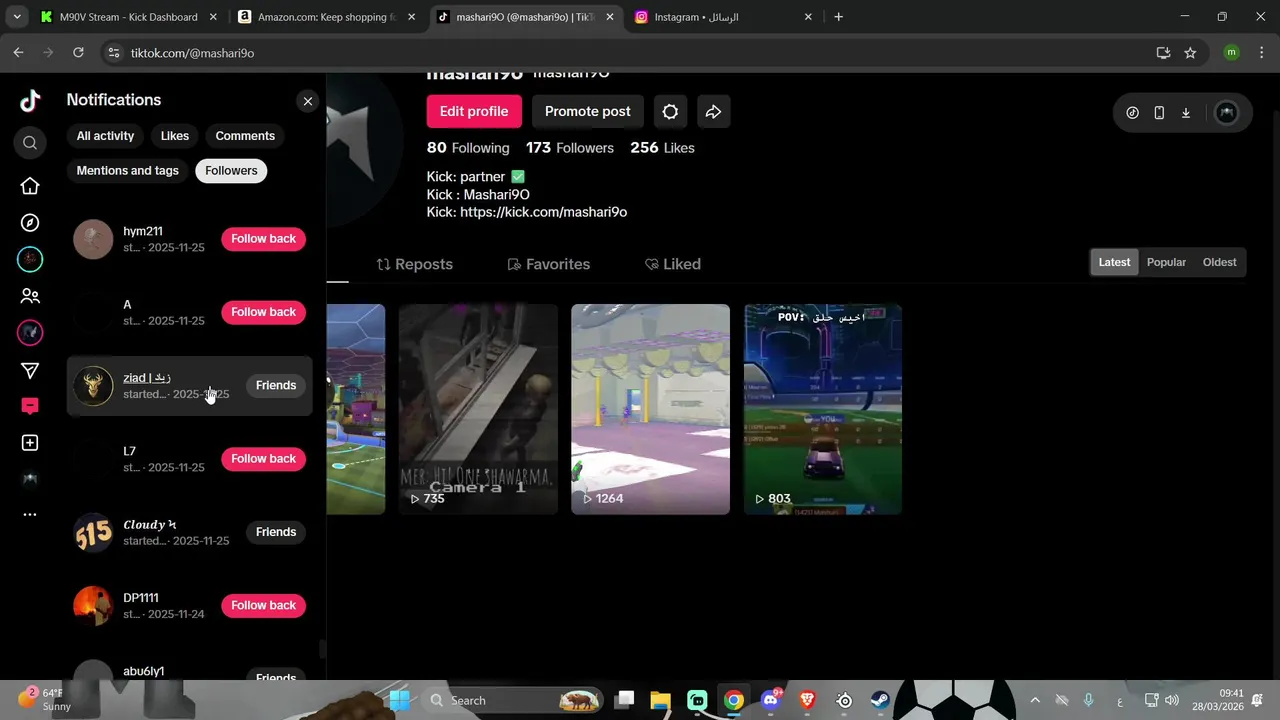Image resolution: width=1280 pixels, height=720 pixels.
Task: Open the kick.com/mashari9o bio link
Action: [543, 212]
